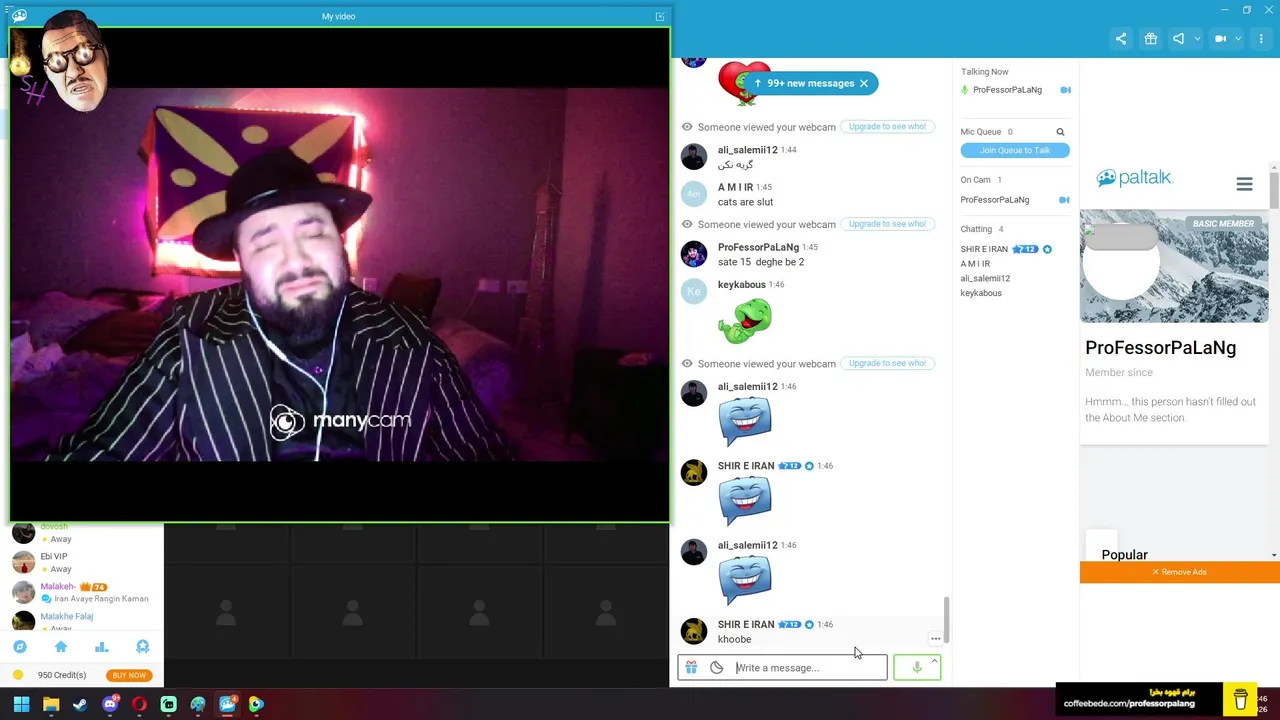Toggle the webcam camera icon in header
The width and height of the screenshot is (1280, 720).
pos(1221,39)
